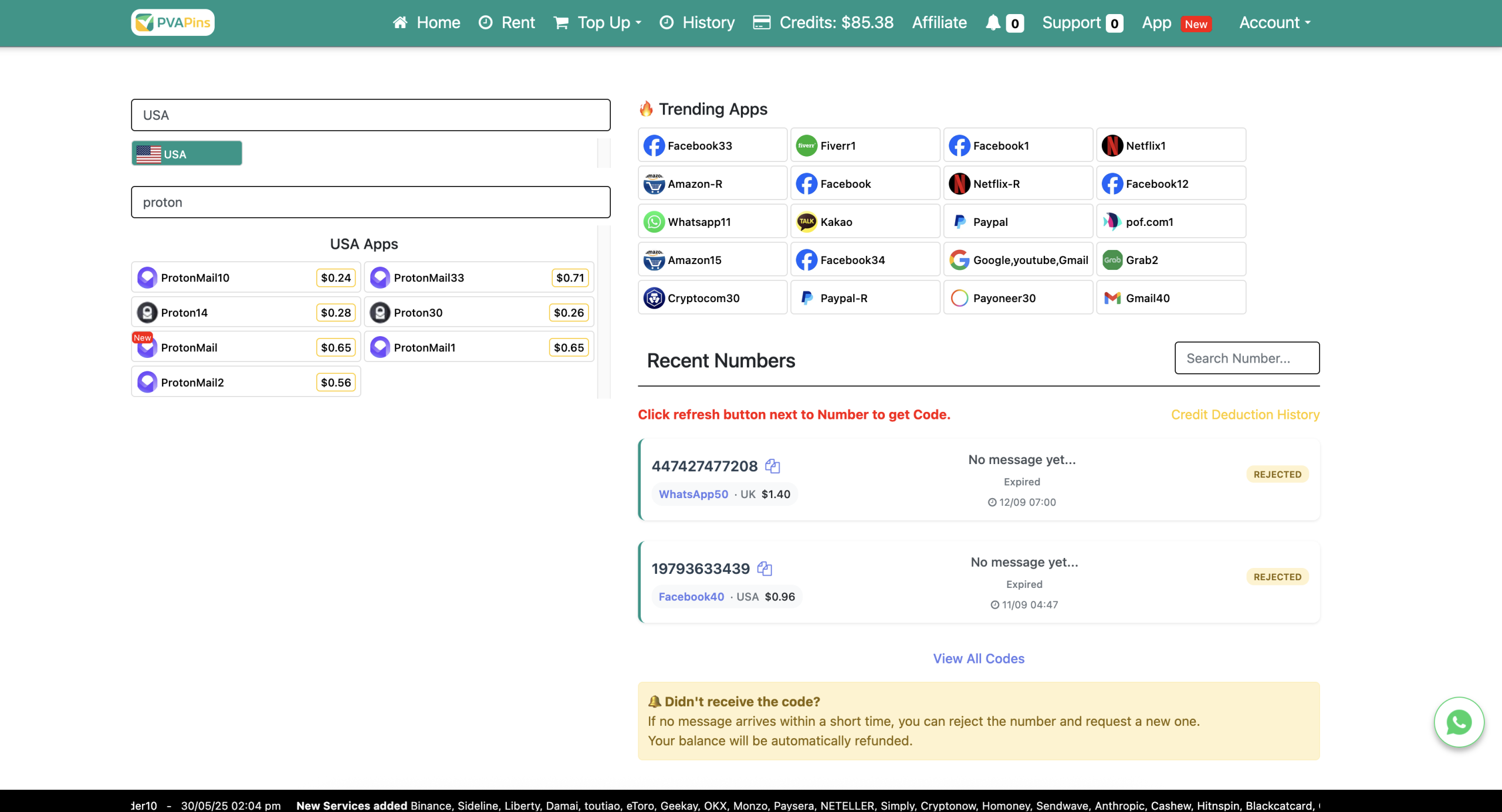Image resolution: width=1502 pixels, height=812 pixels.
Task: Choose the new ProtonMail app for $0.65
Action: (x=246, y=347)
